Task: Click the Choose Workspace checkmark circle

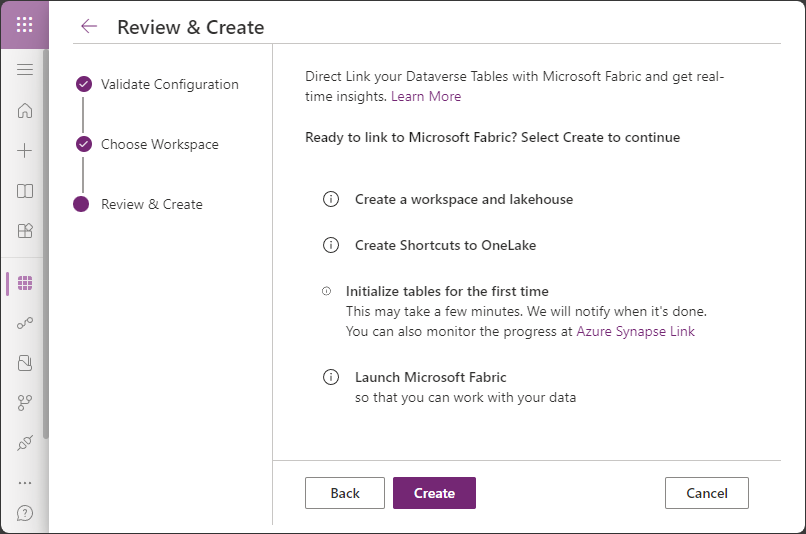Action: click(x=84, y=144)
